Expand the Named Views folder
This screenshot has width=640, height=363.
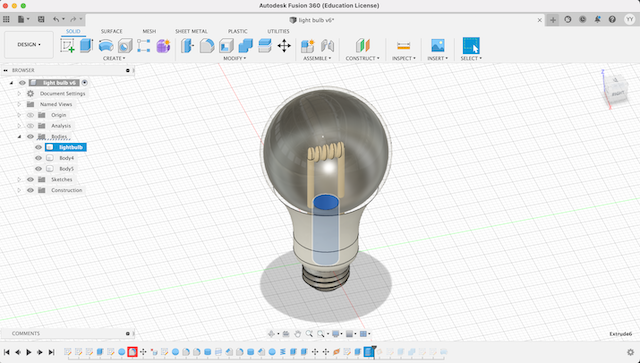19,104
